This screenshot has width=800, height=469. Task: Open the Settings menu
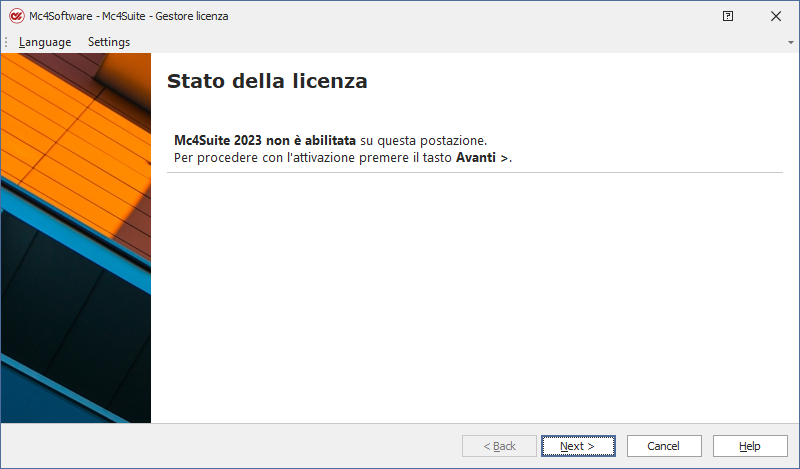coord(109,42)
